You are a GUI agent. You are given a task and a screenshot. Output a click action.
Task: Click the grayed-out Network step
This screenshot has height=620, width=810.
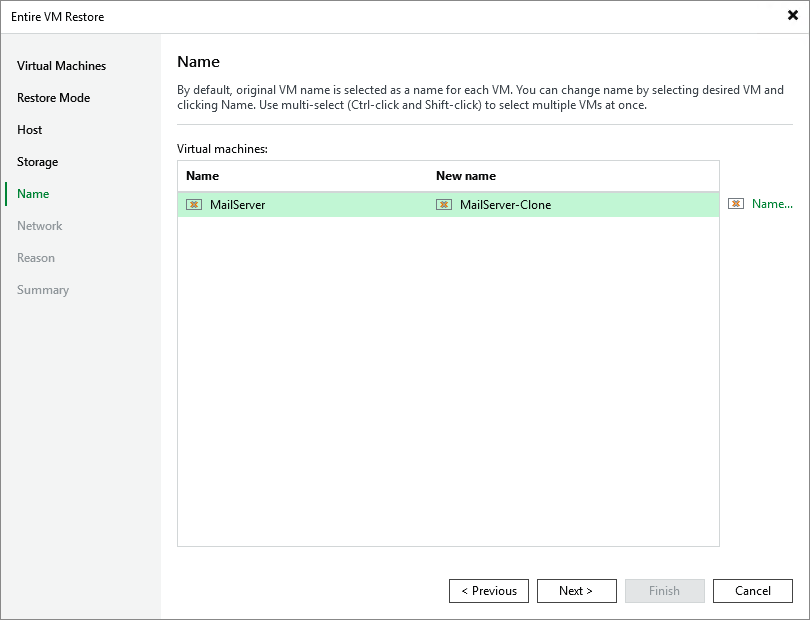pyautogui.click(x=40, y=225)
